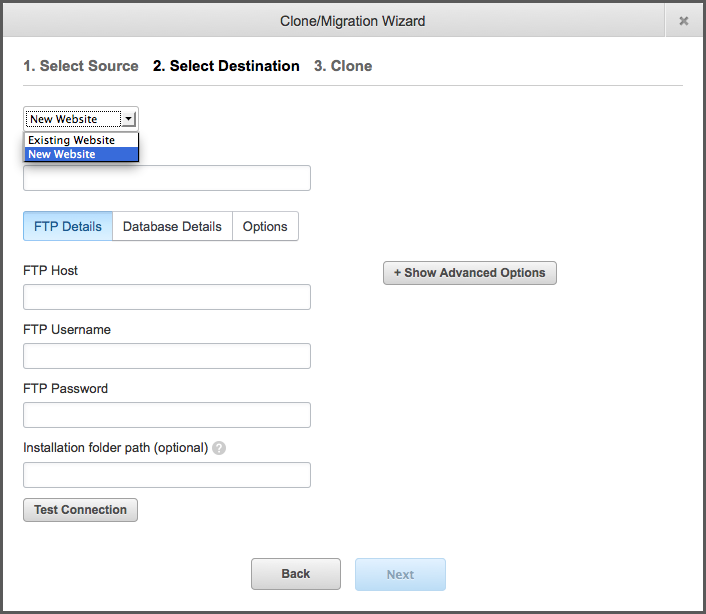Image resolution: width=706 pixels, height=614 pixels.
Task: Open the Database Details tab
Action: 172,226
